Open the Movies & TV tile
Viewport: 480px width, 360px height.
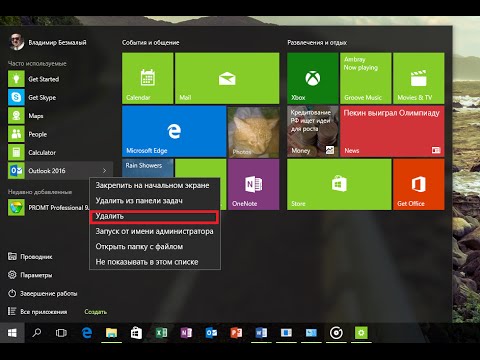pos(419,78)
